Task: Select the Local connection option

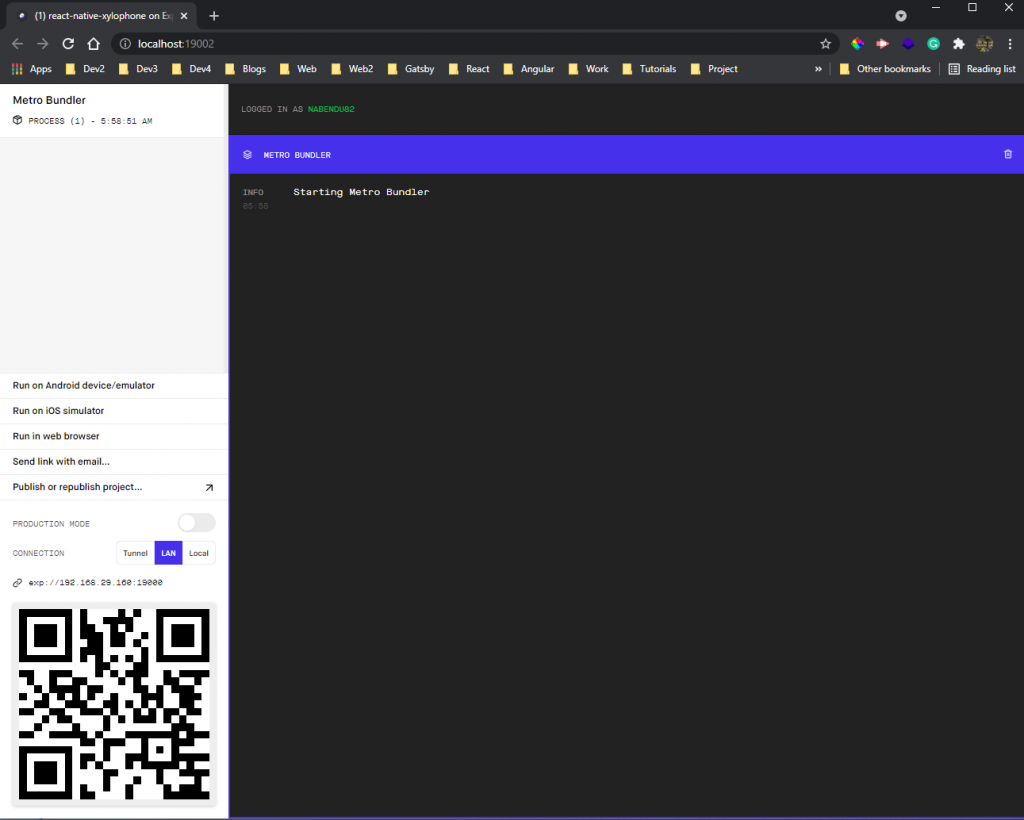Action: coord(199,553)
